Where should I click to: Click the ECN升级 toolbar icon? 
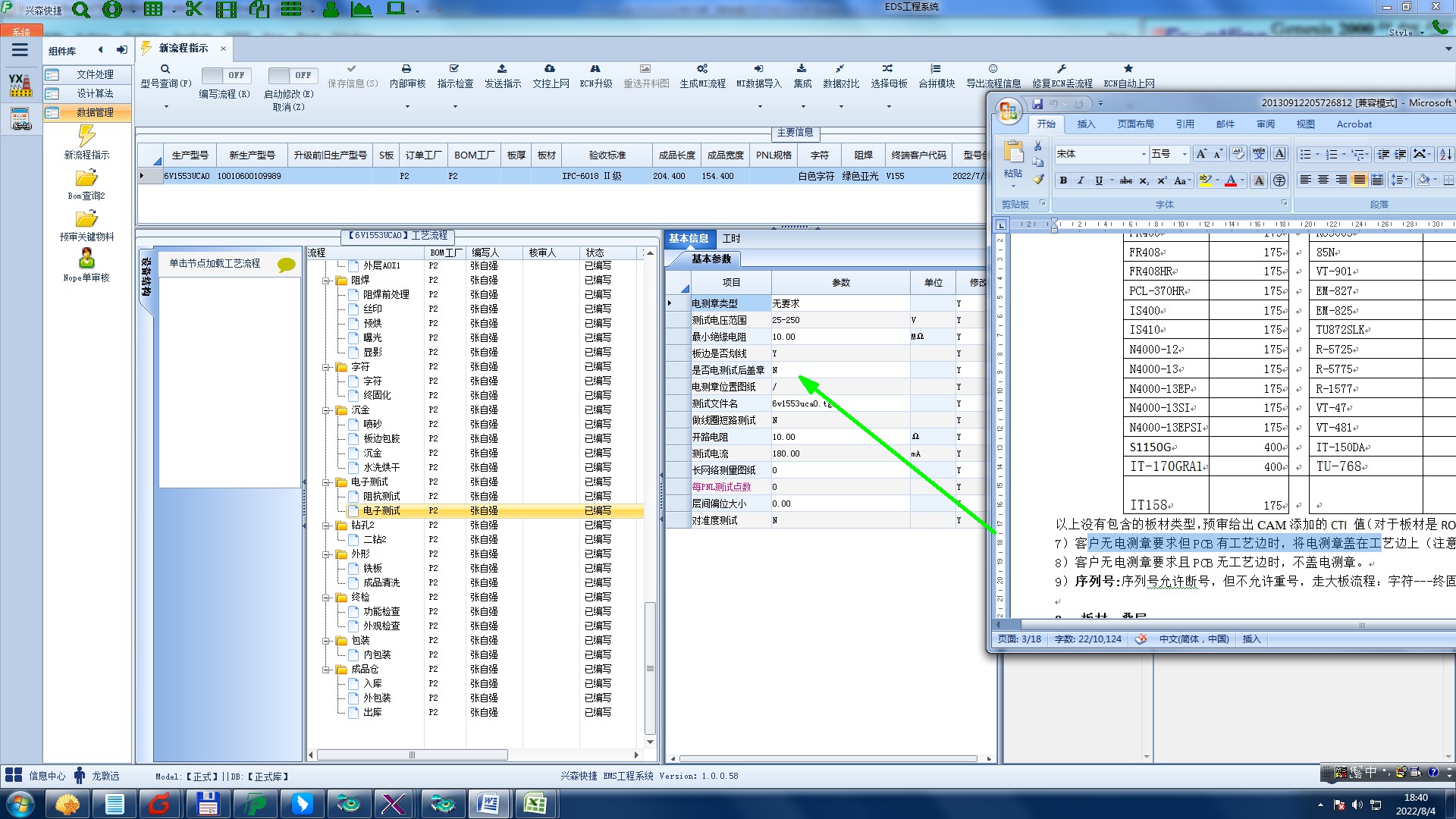pyautogui.click(x=595, y=69)
